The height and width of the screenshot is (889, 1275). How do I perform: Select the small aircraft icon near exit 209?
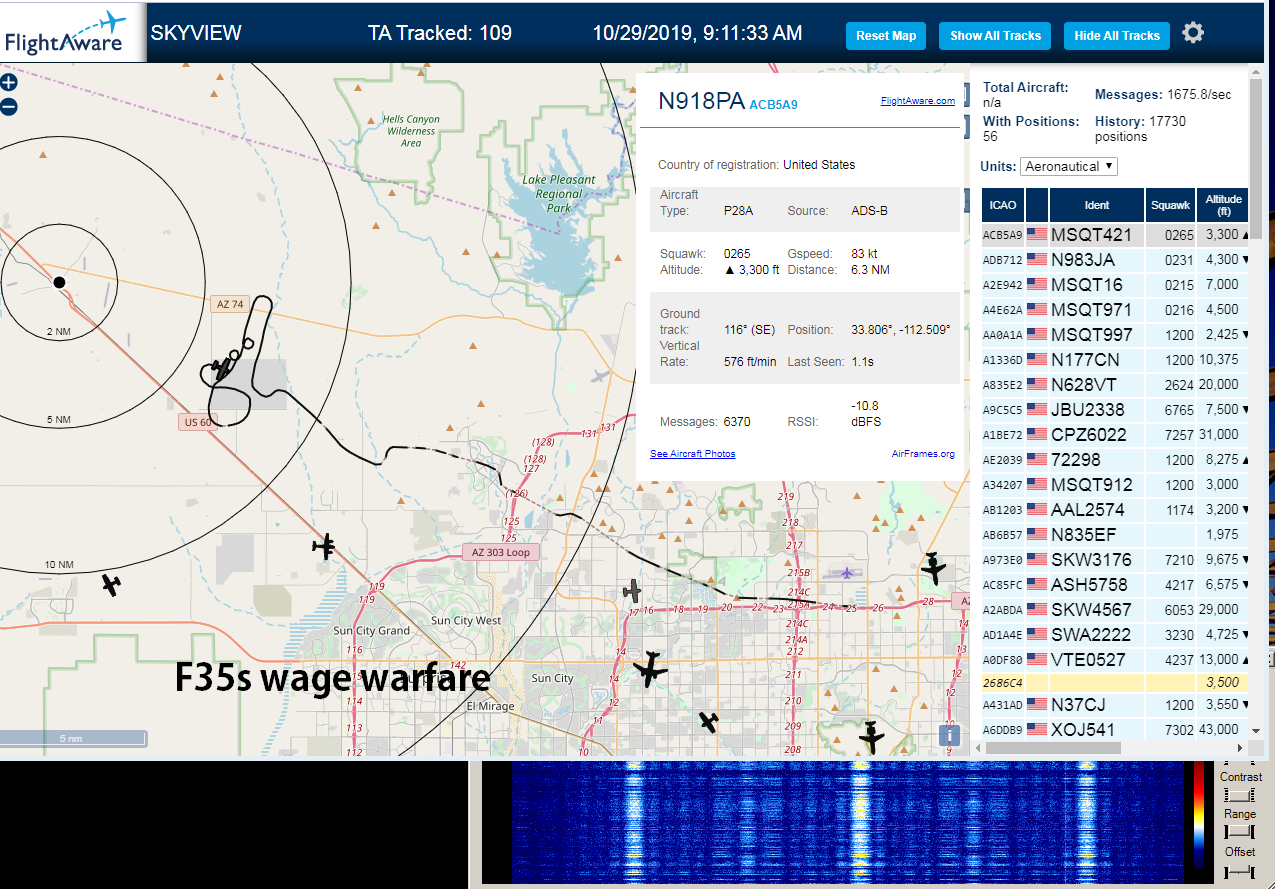click(709, 721)
